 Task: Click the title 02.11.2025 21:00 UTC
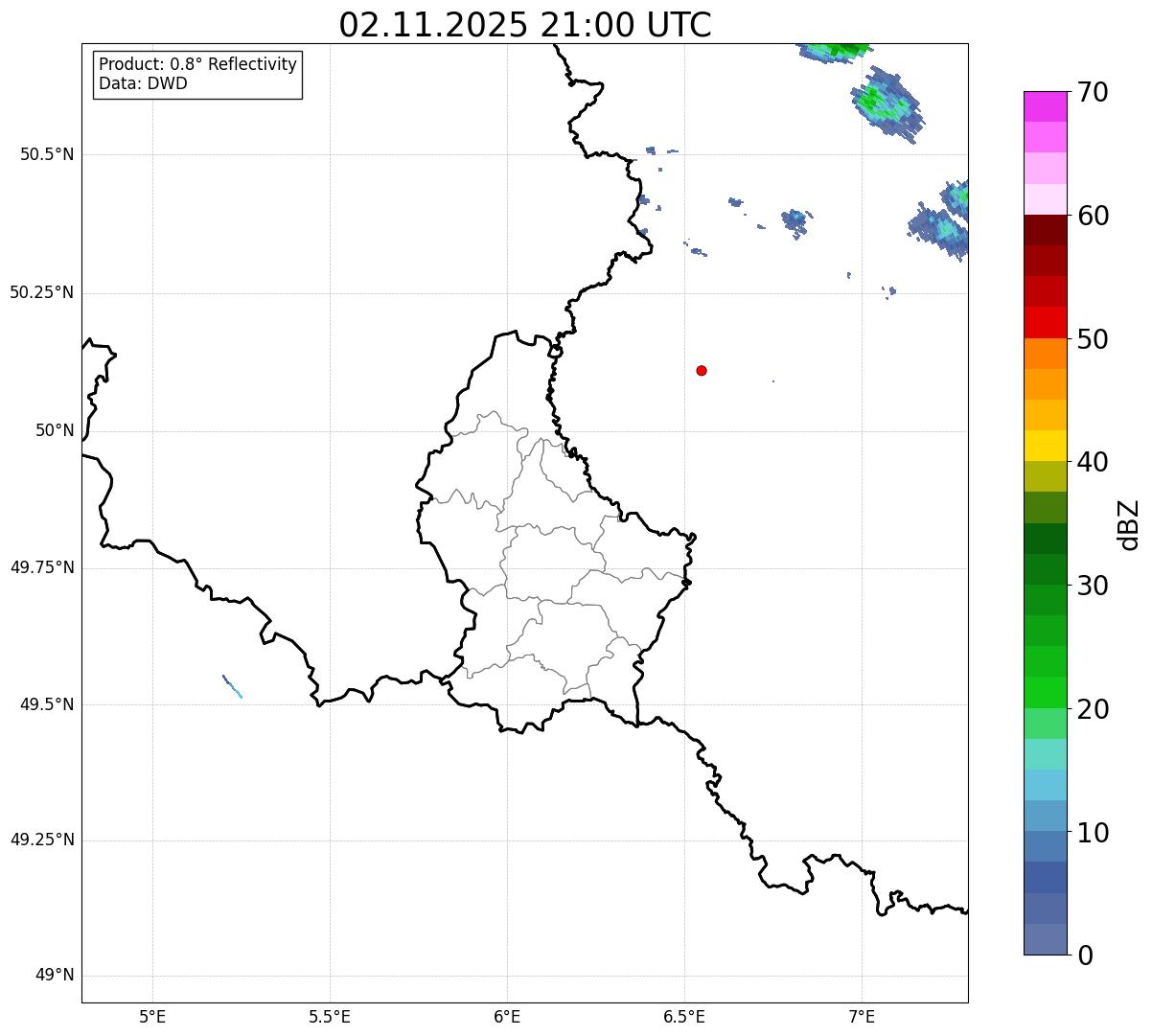pos(525,25)
